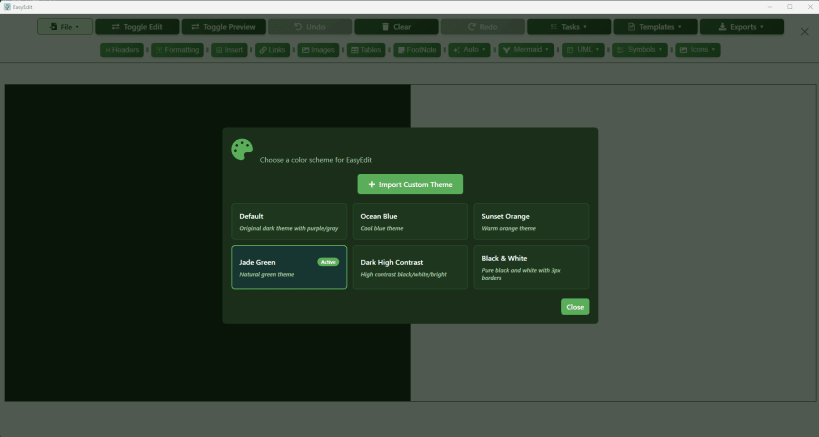Minimize the EasyEdit window
The width and height of the screenshot is (819, 437).
click(x=770, y=7)
